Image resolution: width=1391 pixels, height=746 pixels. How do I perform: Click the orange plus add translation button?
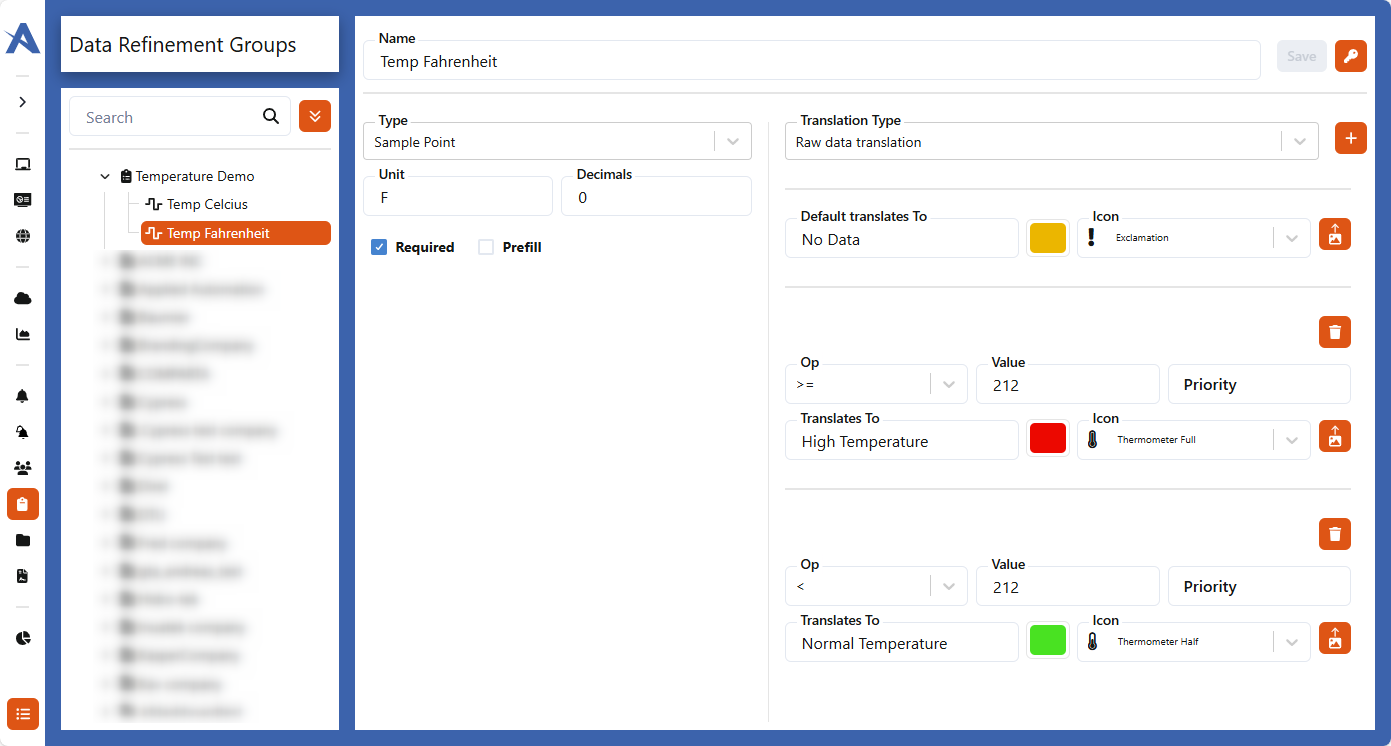point(1350,139)
